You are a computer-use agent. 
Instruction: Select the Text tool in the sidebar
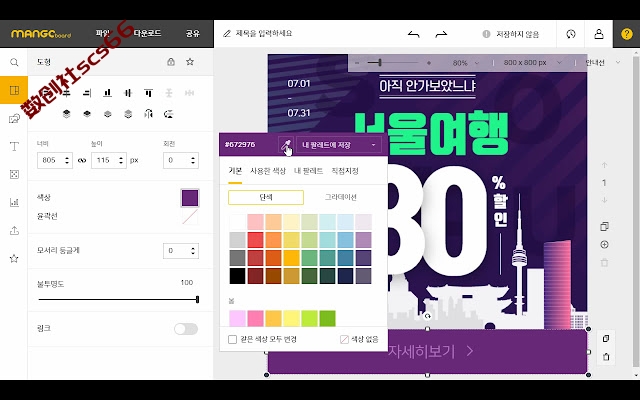click(x=14, y=146)
